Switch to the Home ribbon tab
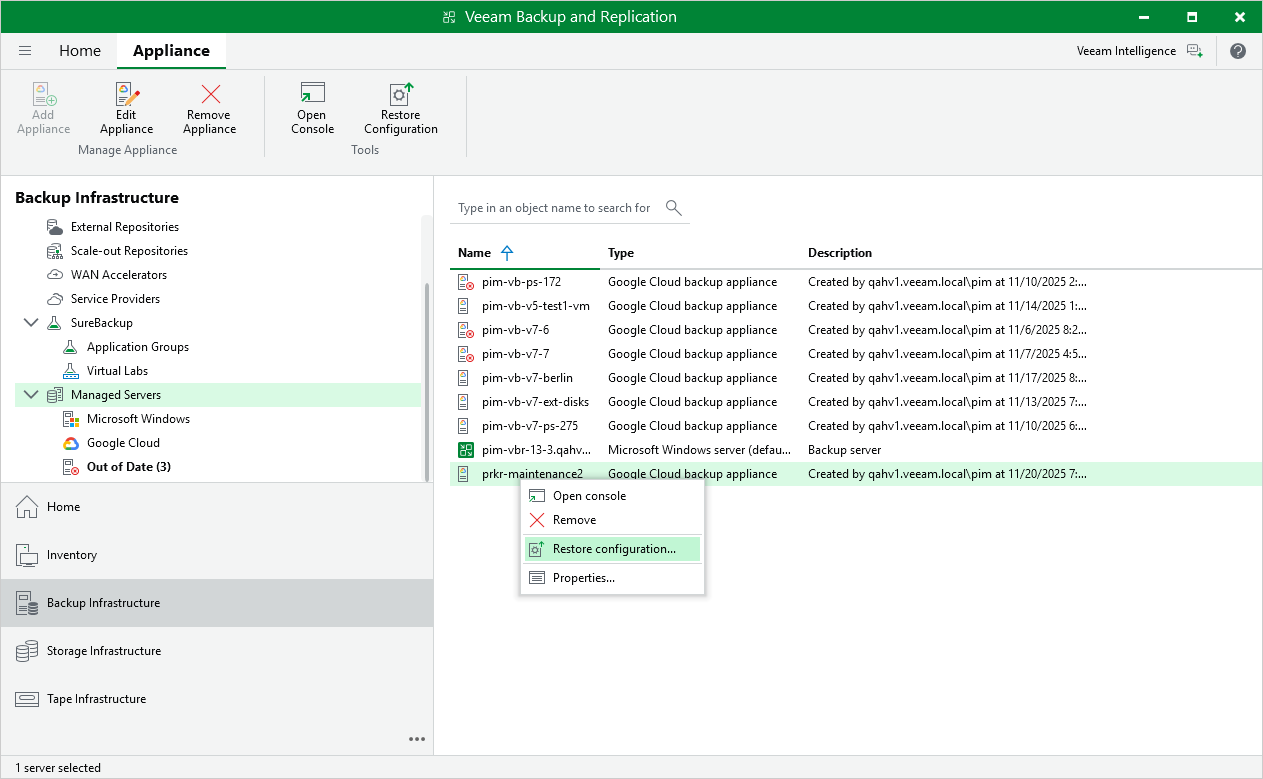This screenshot has width=1263, height=779. tap(80, 51)
